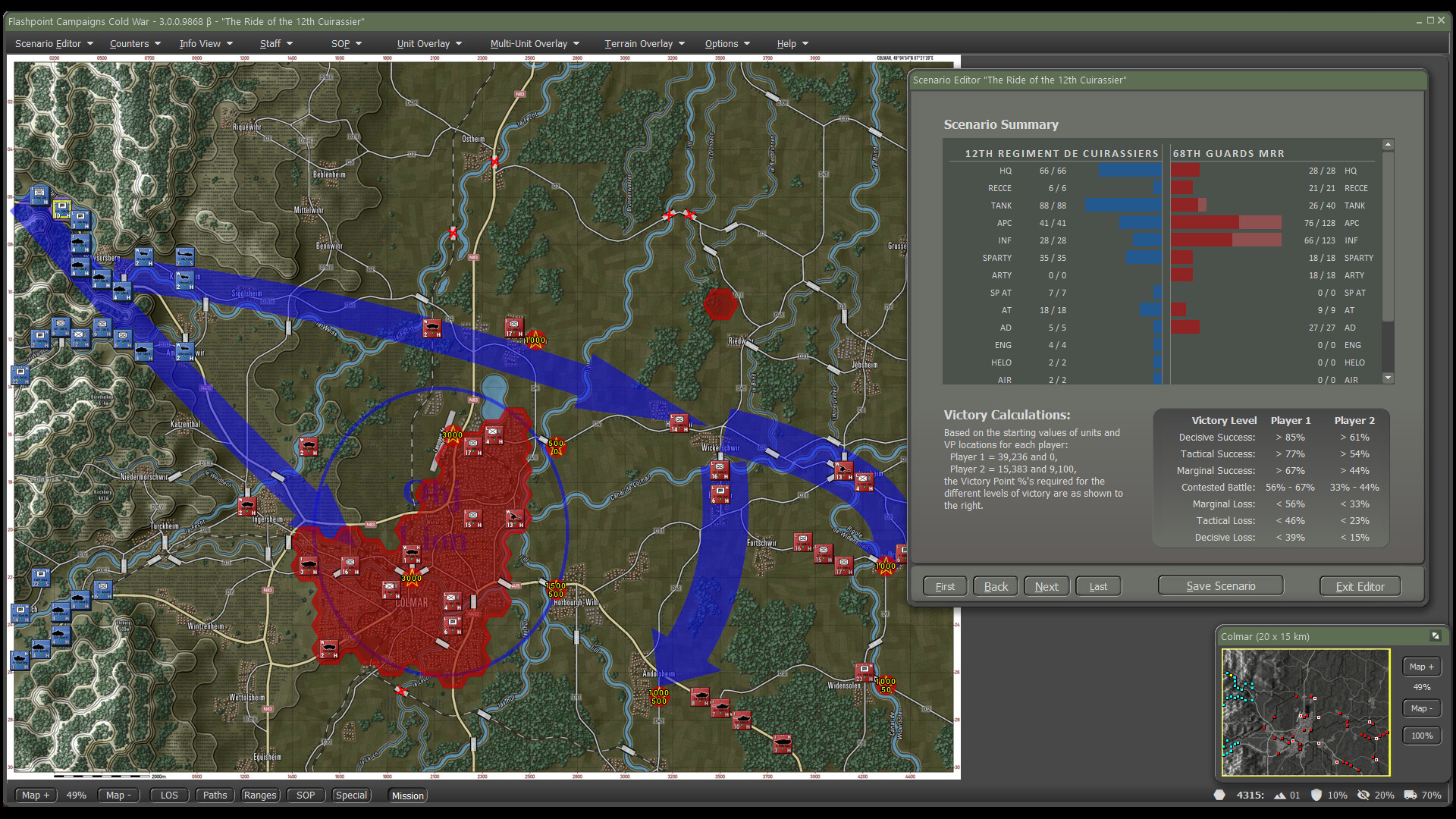Open the Mission panel toolbar button
Image resolution: width=1456 pixels, height=819 pixels.
pyautogui.click(x=407, y=795)
